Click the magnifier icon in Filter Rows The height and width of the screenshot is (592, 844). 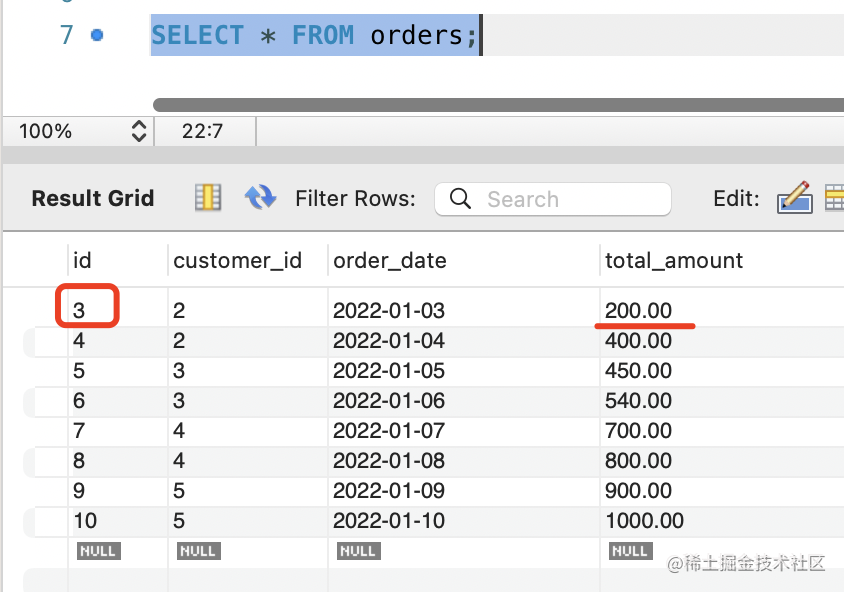coord(460,199)
